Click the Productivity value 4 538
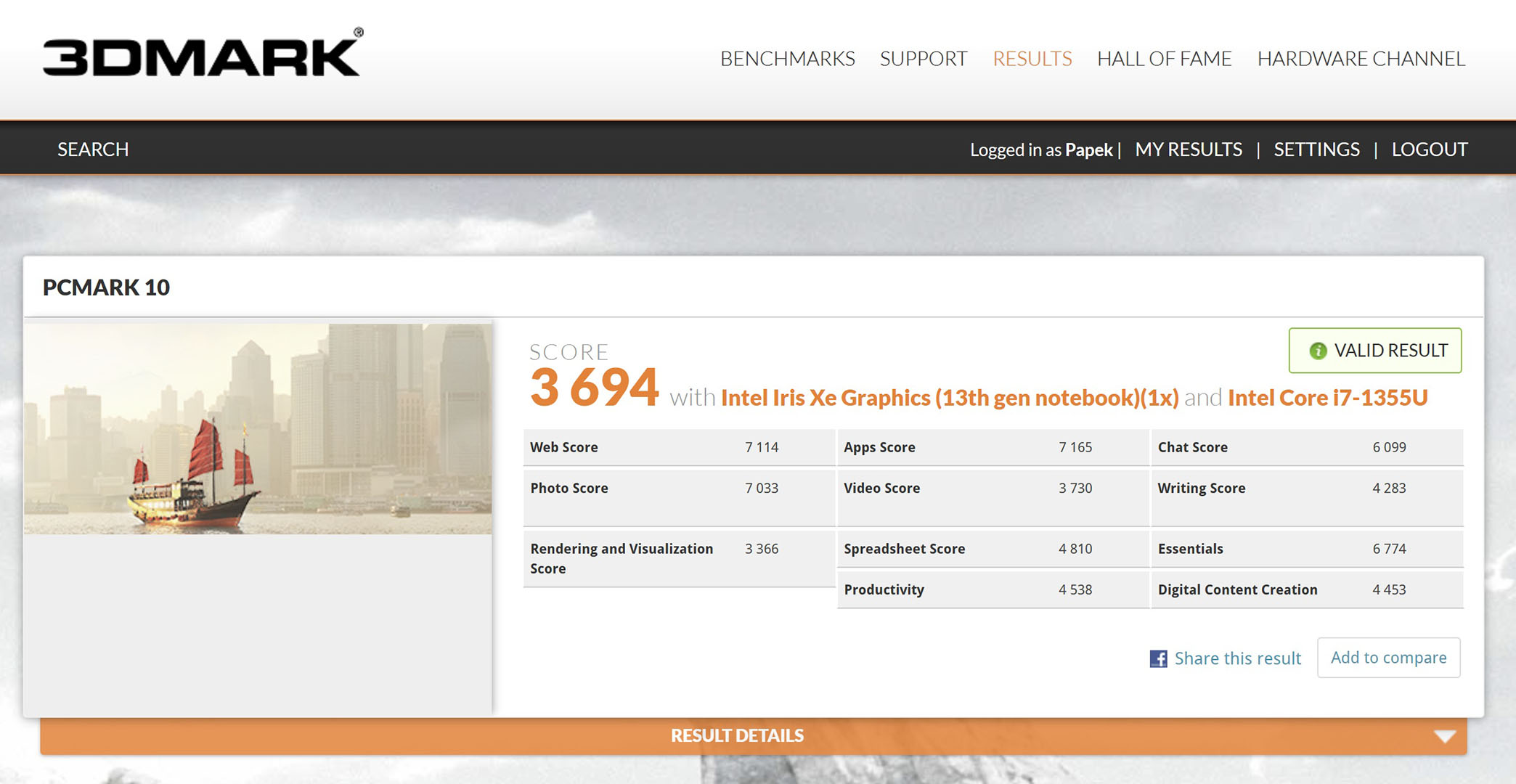The image size is (1516, 784). [1075, 589]
